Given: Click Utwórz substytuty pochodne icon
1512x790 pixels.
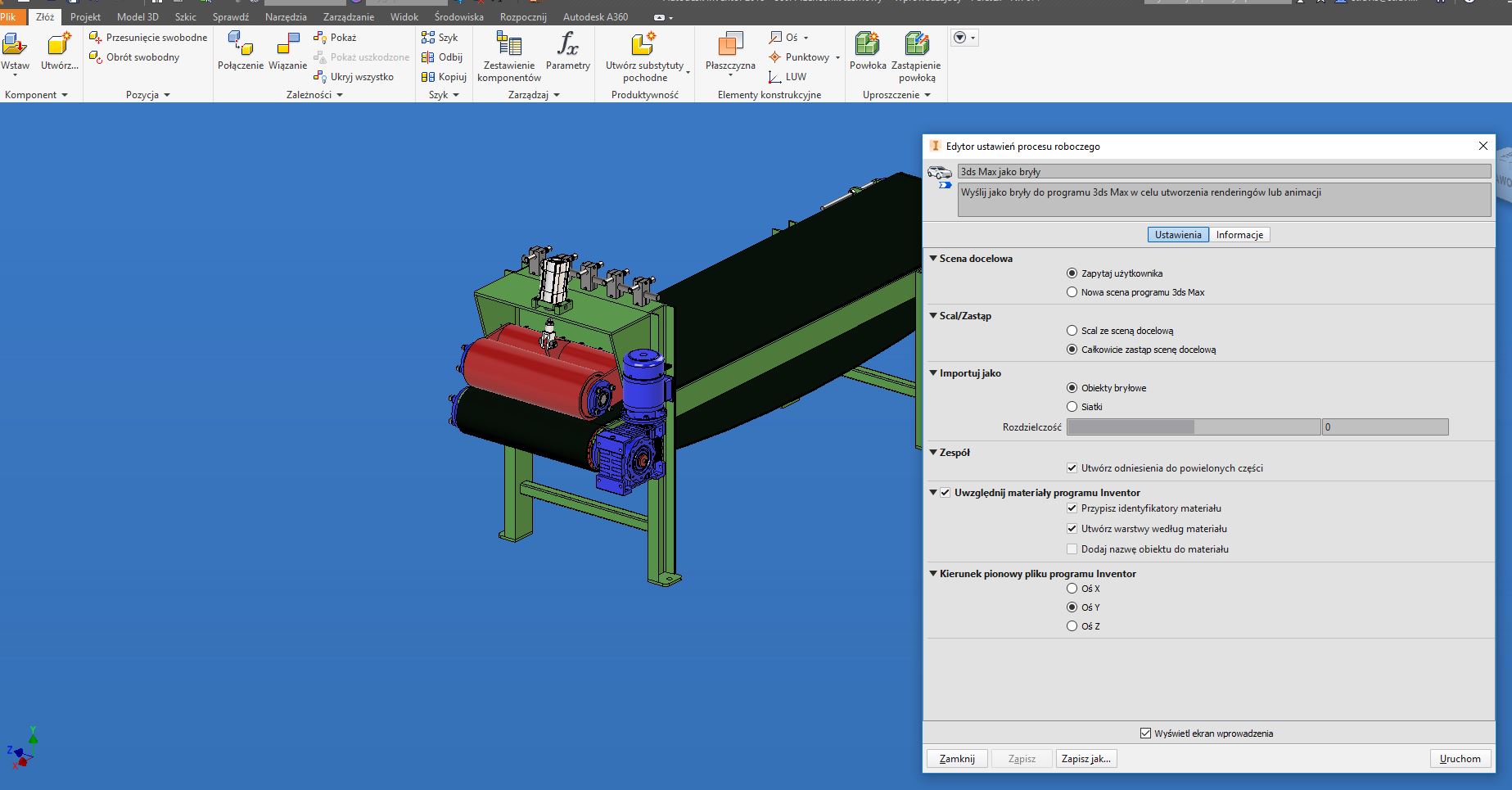Looking at the screenshot, I should 644,44.
